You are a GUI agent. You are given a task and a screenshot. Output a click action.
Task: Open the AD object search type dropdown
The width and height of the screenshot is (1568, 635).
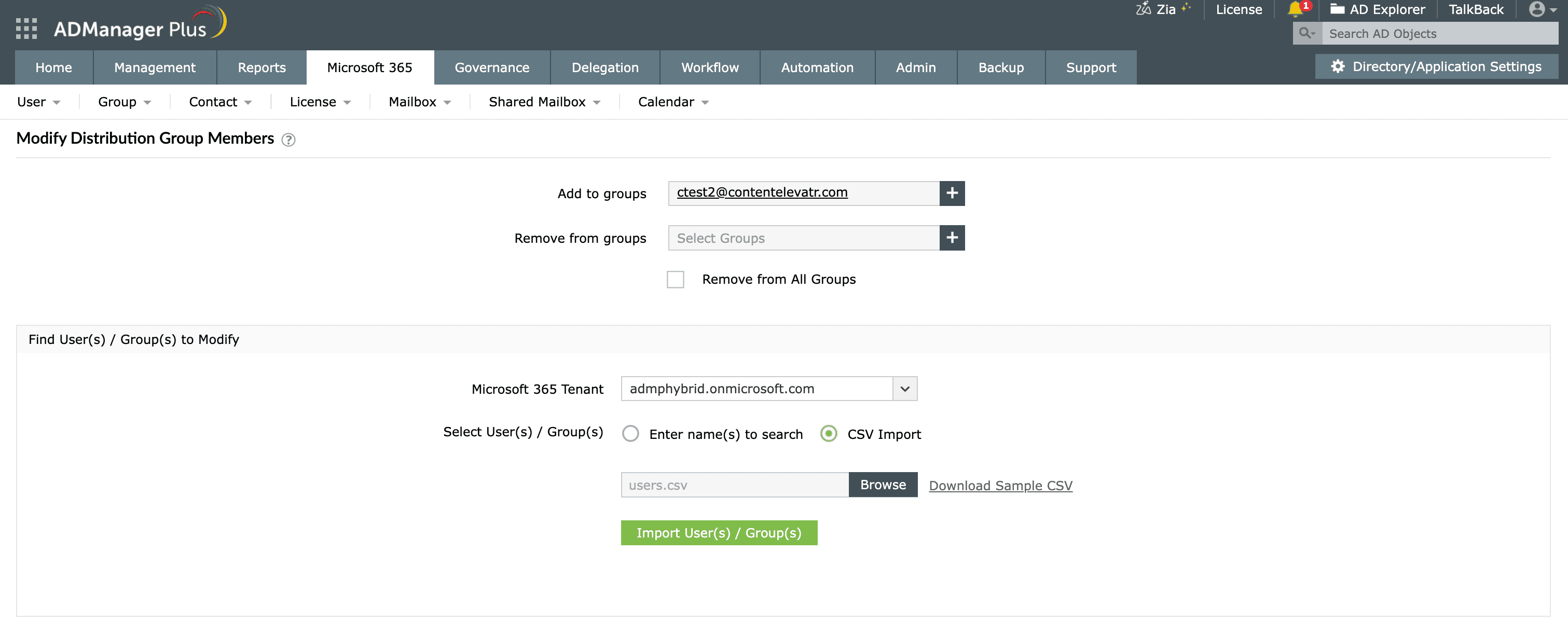[x=1307, y=34]
